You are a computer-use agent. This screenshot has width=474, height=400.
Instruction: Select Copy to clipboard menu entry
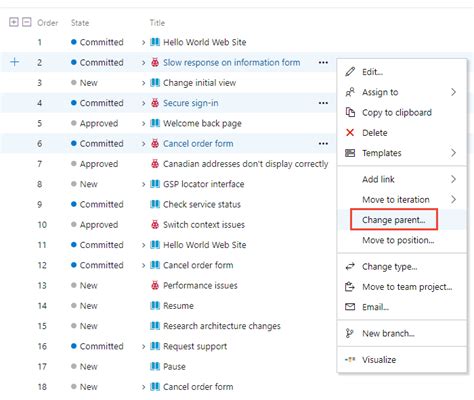click(402, 112)
